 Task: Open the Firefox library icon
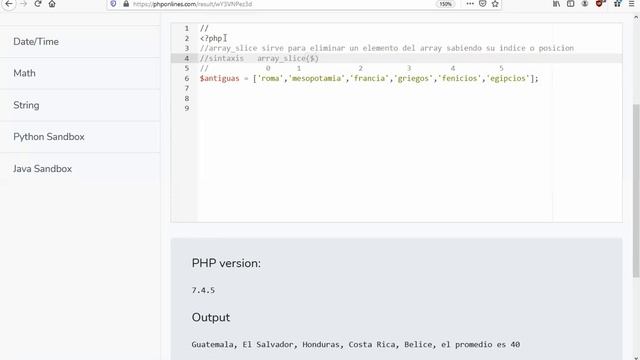pyautogui.click(x=556, y=4)
